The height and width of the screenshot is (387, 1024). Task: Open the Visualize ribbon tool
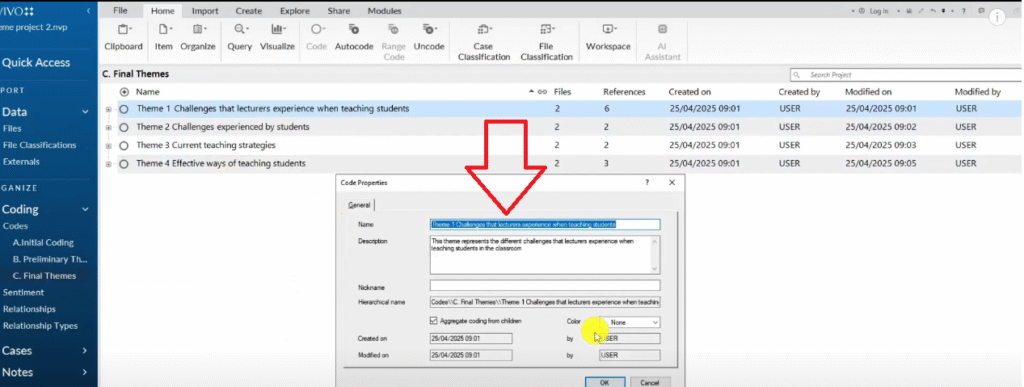click(278, 37)
